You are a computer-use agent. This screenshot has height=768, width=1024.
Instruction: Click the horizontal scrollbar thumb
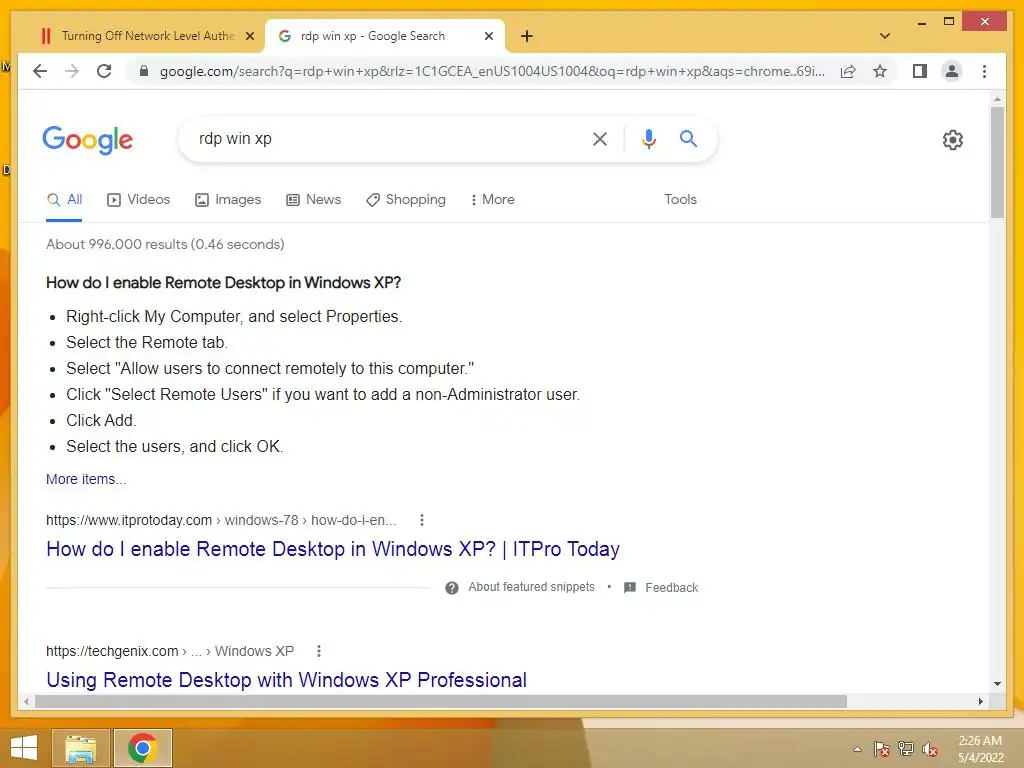[x=441, y=701]
